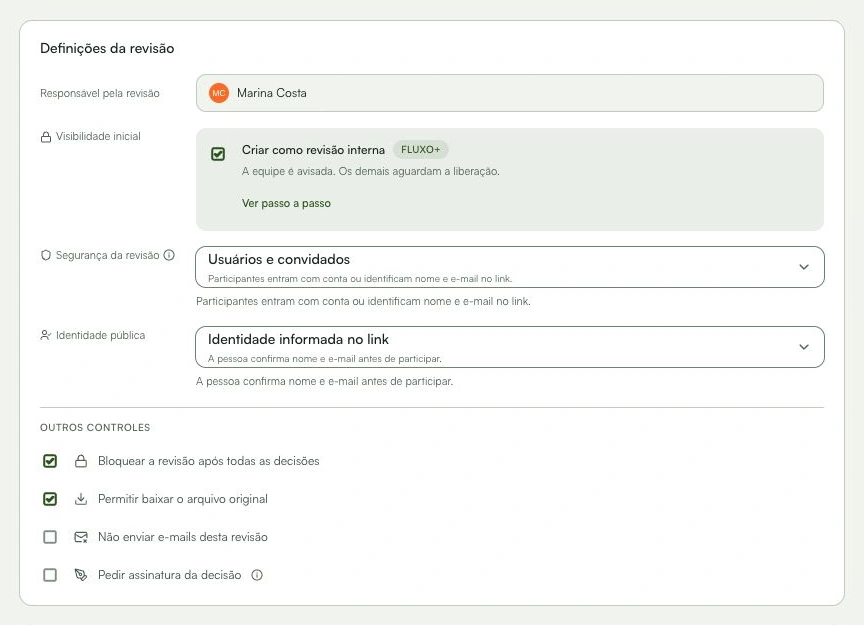Open the Ver passo a passo link

pyautogui.click(x=286, y=203)
